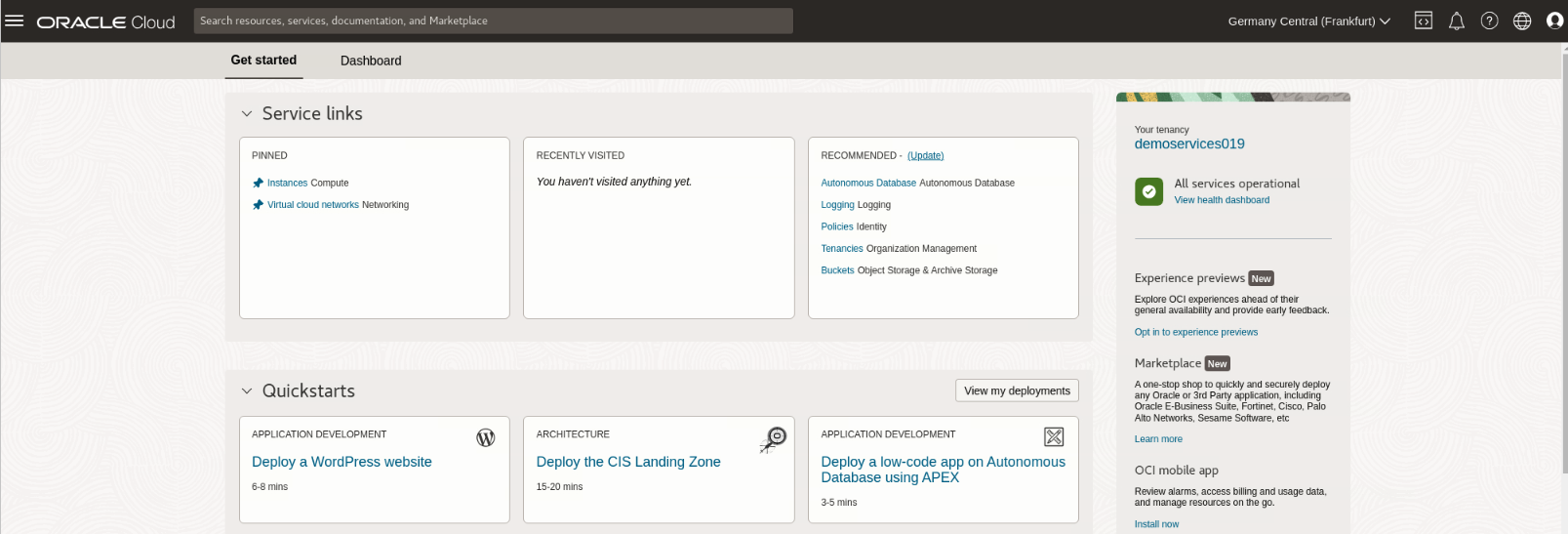Click the '15-20 mins' duration text
The width and height of the screenshot is (1568, 534).
click(559, 486)
